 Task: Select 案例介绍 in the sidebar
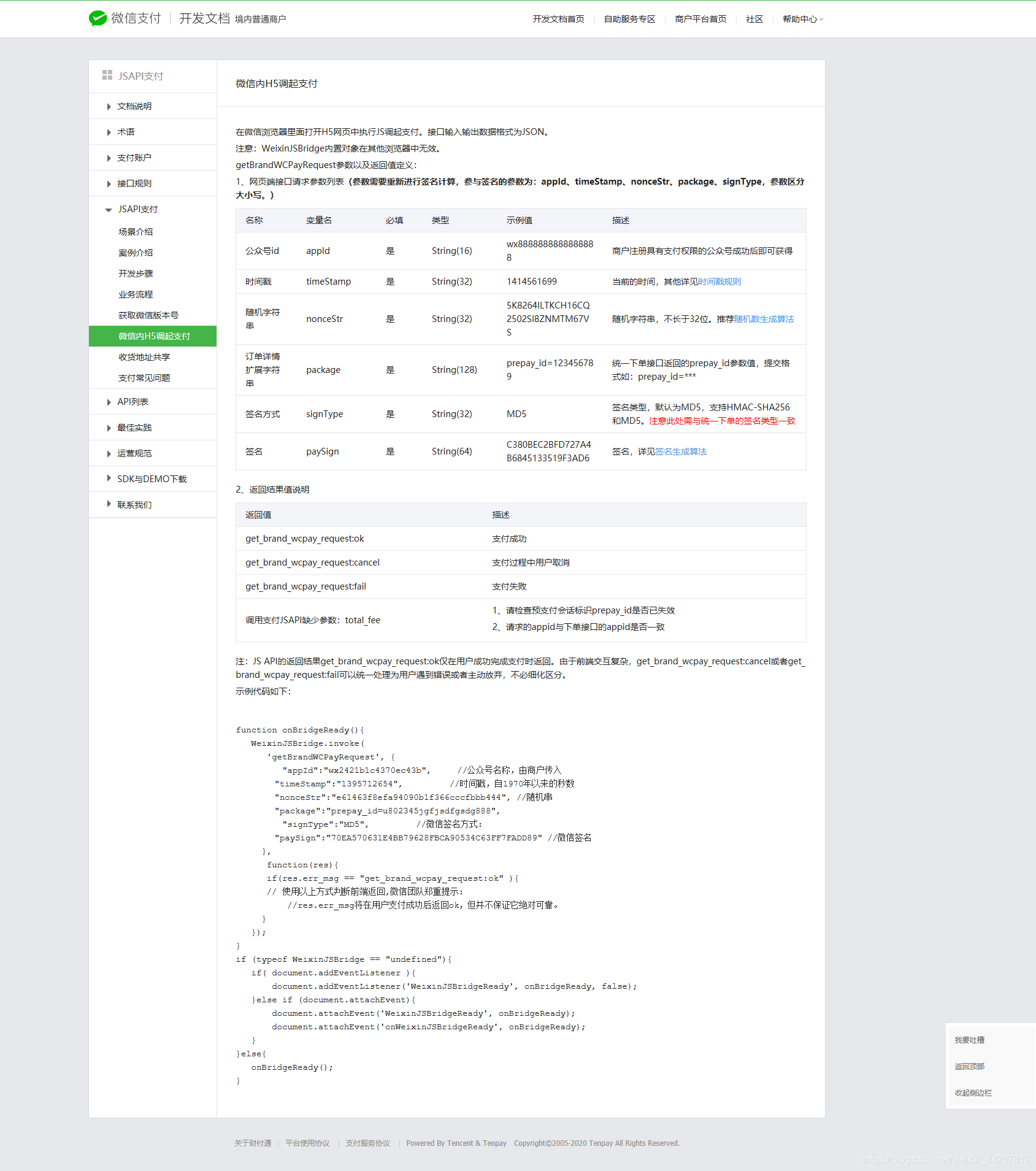click(136, 253)
